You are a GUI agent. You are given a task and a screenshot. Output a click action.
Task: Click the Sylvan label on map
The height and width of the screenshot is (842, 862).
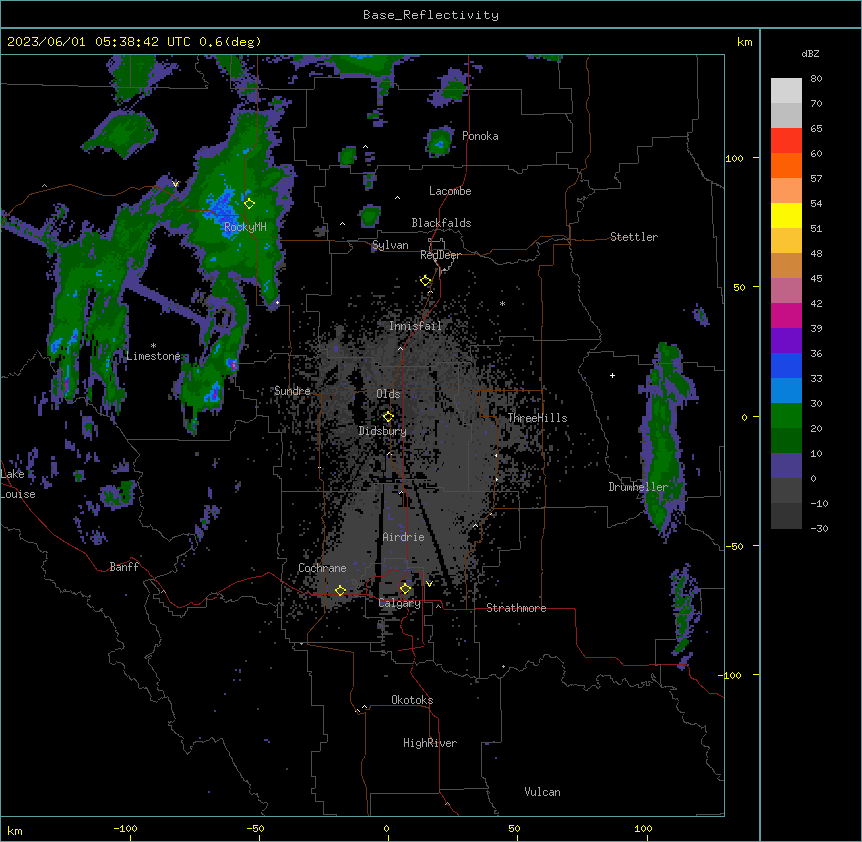tap(390, 245)
